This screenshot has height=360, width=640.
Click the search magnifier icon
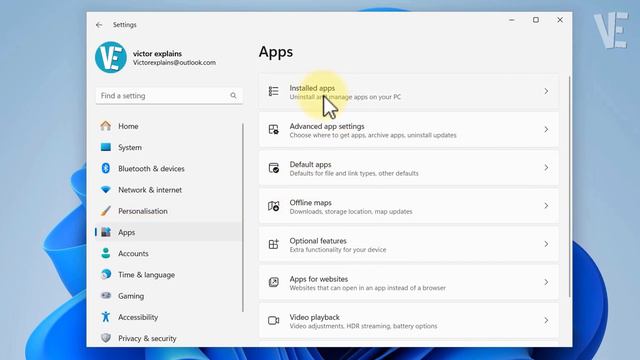(x=233, y=96)
